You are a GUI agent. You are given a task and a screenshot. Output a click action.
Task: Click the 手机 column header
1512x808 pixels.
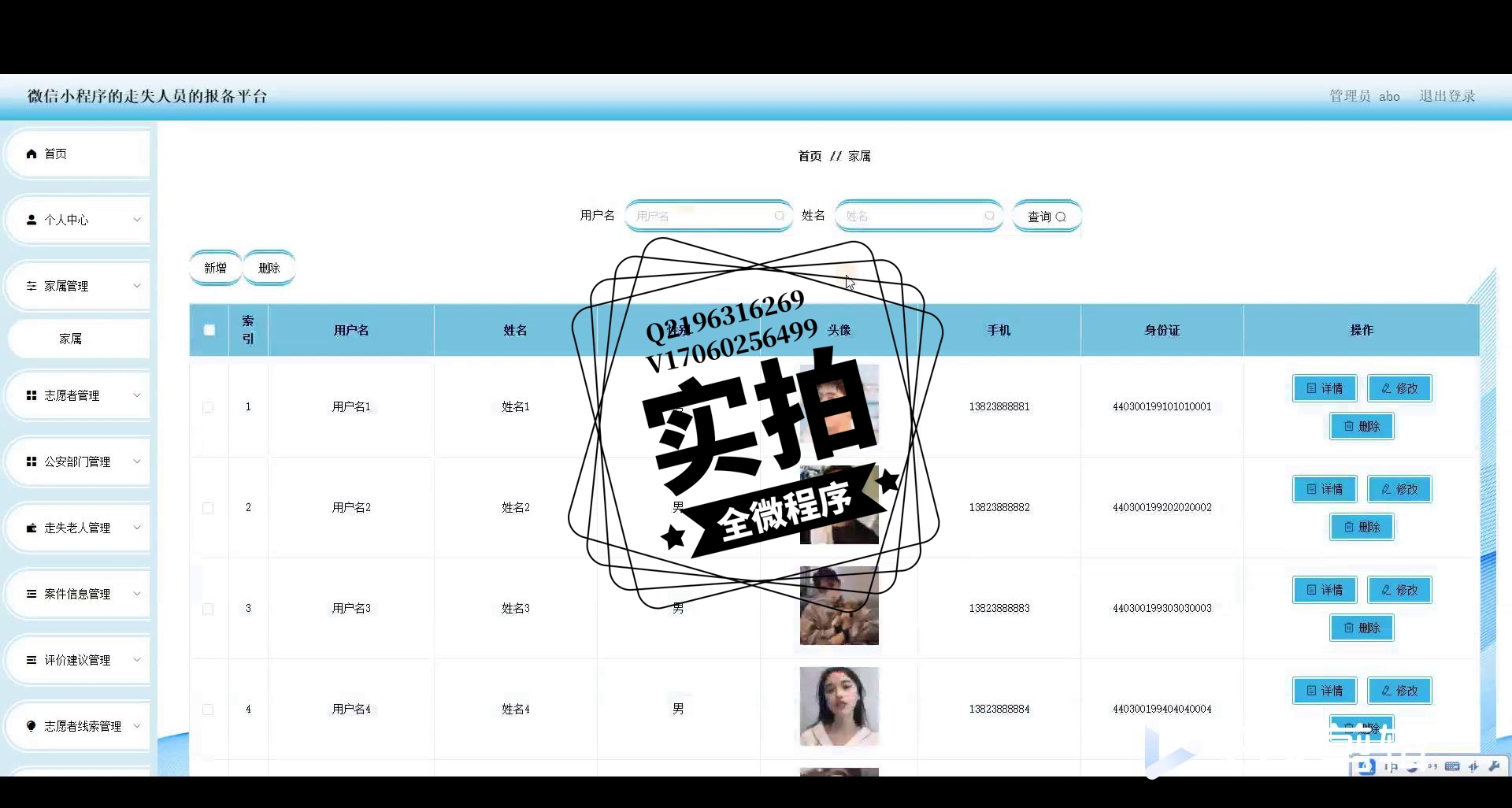click(999, 330)
